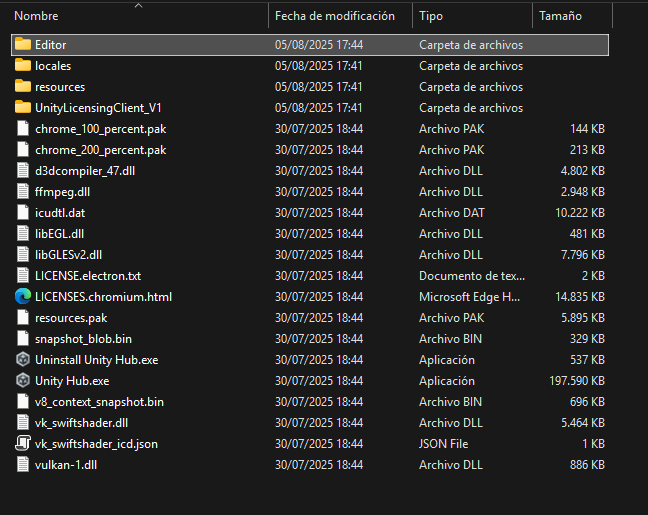The width and height of the screenshot is (648, 515).
Task: Click the file name v8_context_snapshot.bin
Action: tap(99, 402)
